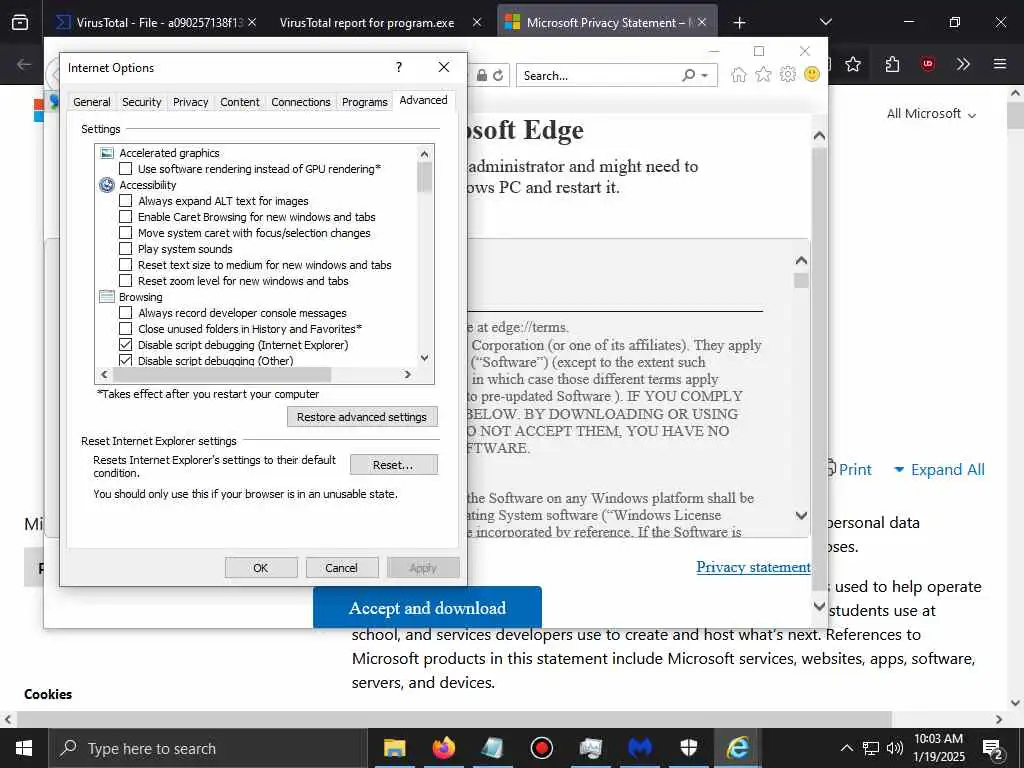Open Malwarebytes icon in taskbar
The width and height of the screenshot is (1024, 768).
tap(640, 748)
